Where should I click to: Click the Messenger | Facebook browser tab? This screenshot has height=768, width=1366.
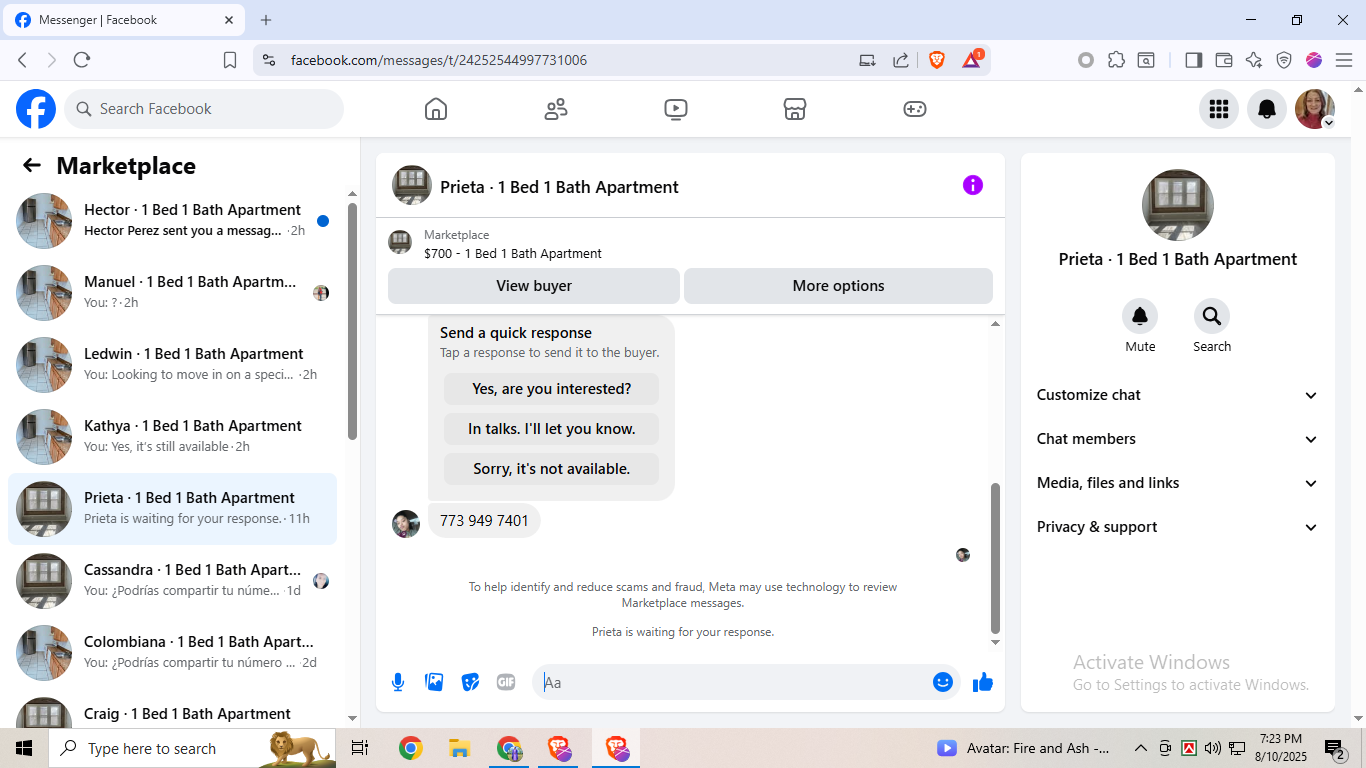[x=122, y=20]
